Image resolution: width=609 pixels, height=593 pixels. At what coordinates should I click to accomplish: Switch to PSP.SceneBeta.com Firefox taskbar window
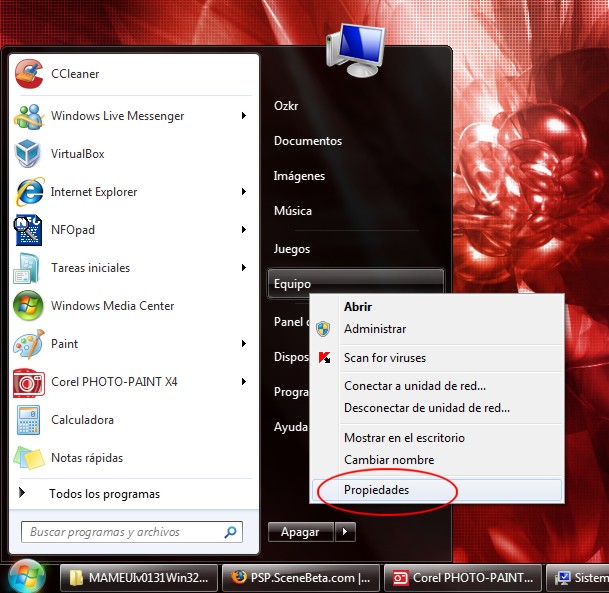(301, 578)
